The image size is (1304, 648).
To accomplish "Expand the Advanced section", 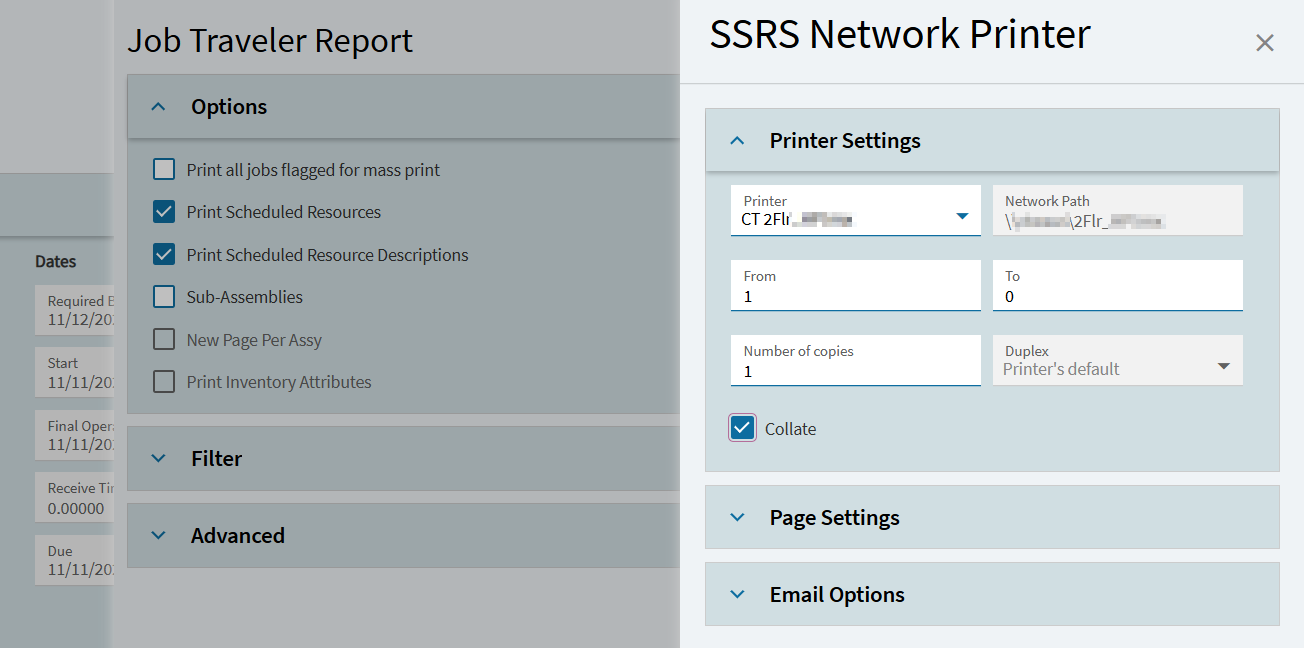I will 158,535.
